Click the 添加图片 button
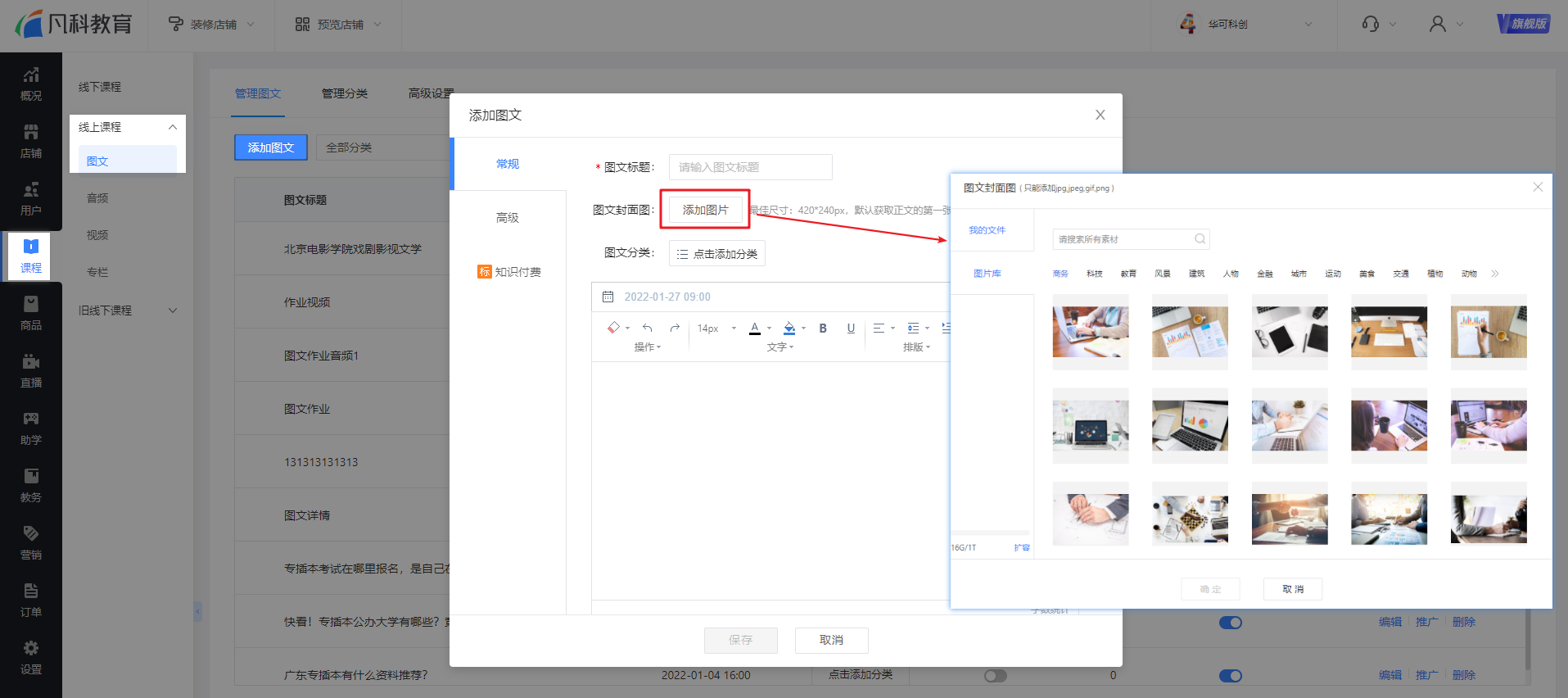The width and height of the screenshot is (1568, 698). tap(705, 211)
